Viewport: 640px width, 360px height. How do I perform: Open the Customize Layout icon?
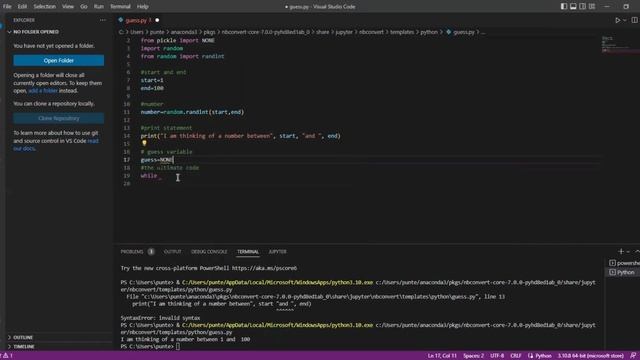(592, 7)
